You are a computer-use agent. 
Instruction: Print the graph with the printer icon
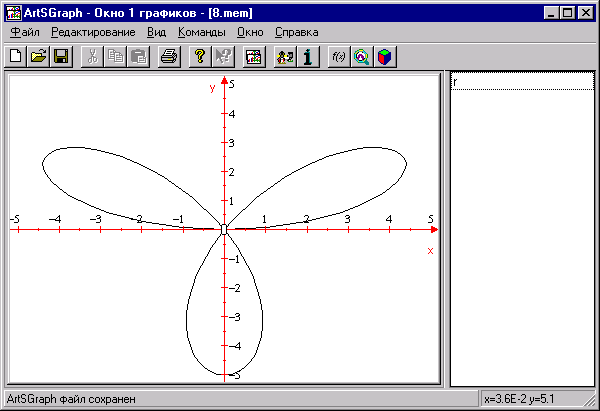169,57
